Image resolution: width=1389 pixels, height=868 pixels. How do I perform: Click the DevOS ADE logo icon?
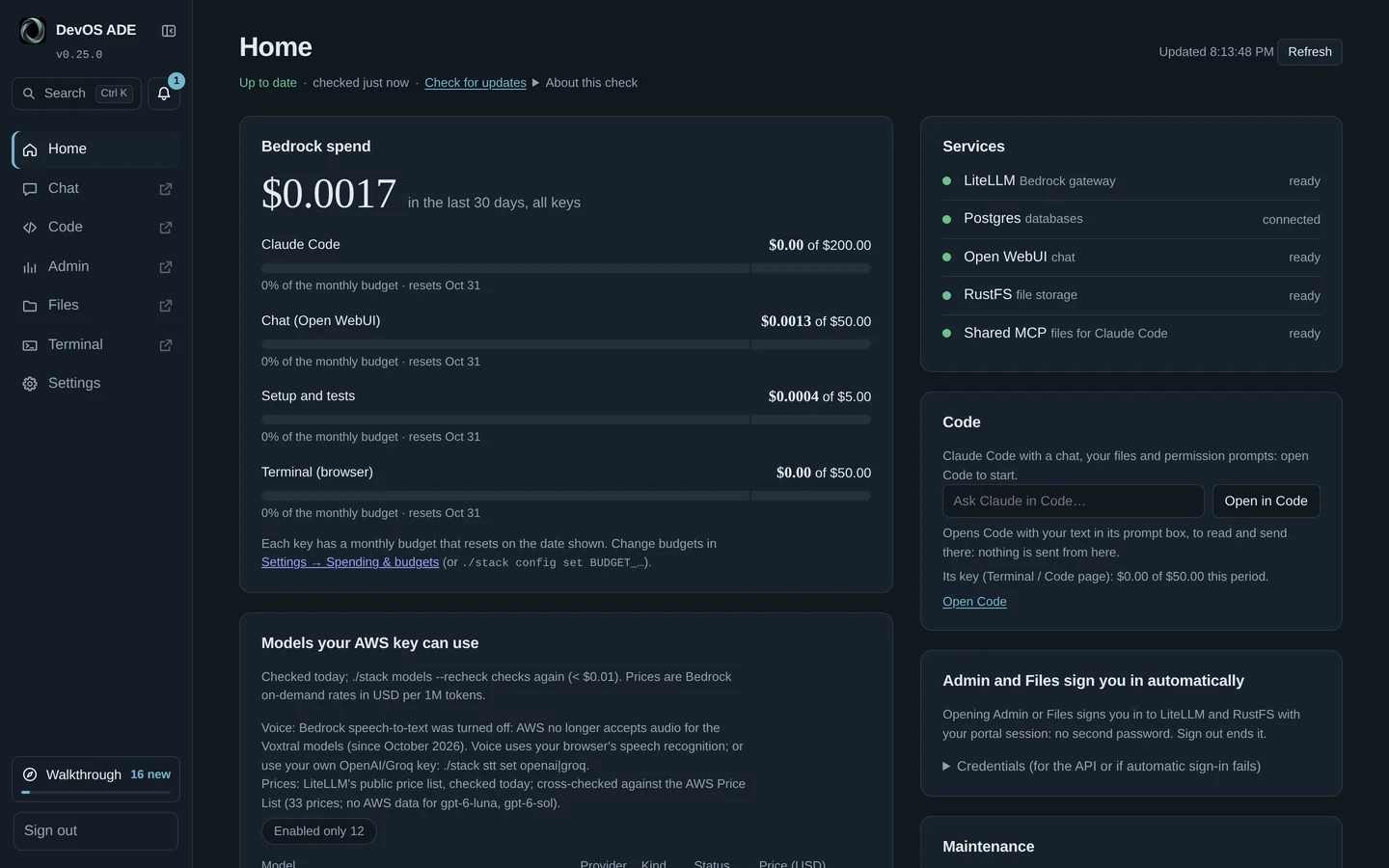point(33,31)
